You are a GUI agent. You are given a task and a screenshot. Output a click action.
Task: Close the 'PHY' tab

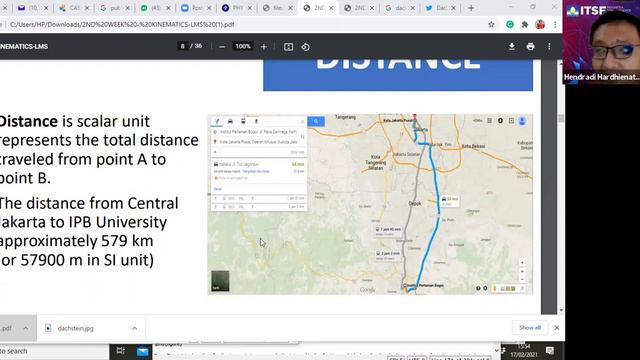click(250, 8)
